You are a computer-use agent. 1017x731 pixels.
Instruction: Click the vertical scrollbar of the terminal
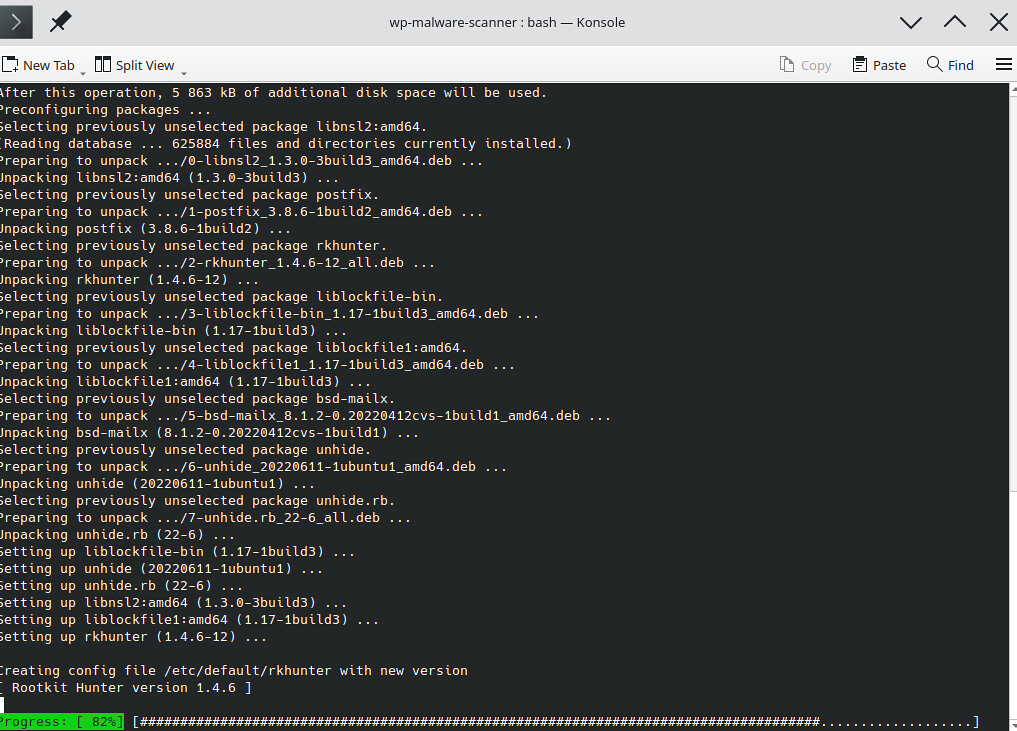(1012, 400)
